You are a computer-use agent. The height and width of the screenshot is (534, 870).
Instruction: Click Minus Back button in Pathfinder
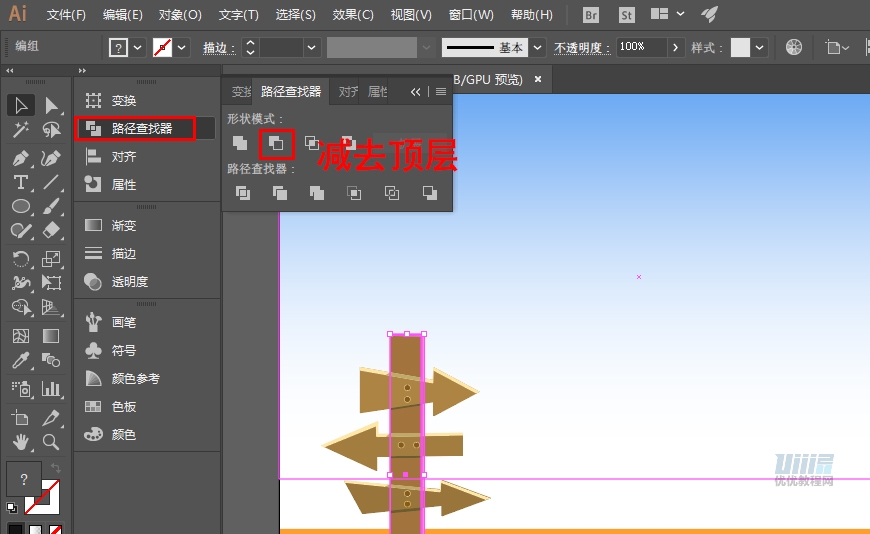pyautogui.click(x=429, y=193)
